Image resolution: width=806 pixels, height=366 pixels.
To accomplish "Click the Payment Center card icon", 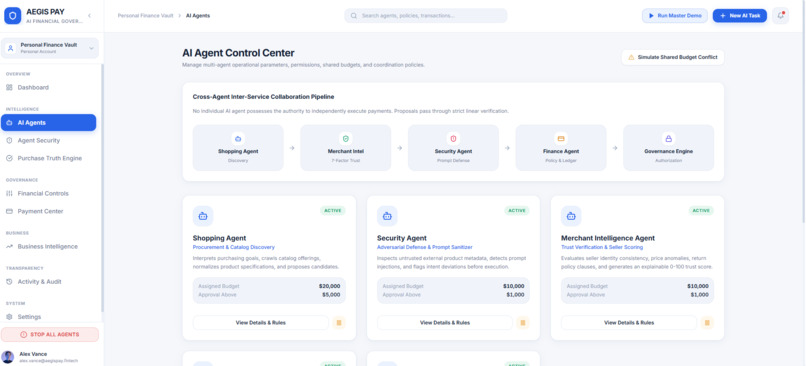I will [x=9, y=211].
